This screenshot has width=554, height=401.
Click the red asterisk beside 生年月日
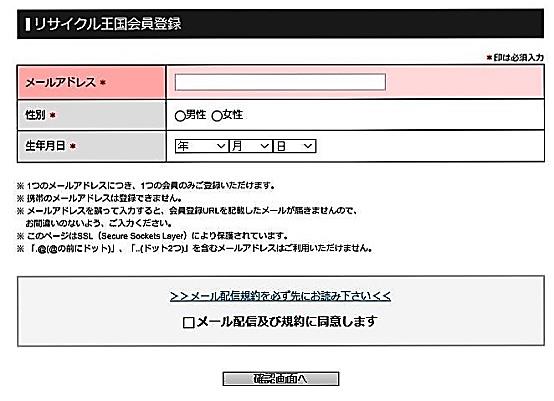click(x=73, y=146)
